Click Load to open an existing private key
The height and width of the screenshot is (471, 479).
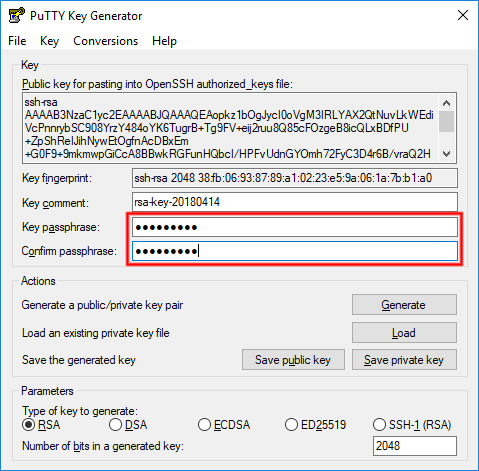404,333
